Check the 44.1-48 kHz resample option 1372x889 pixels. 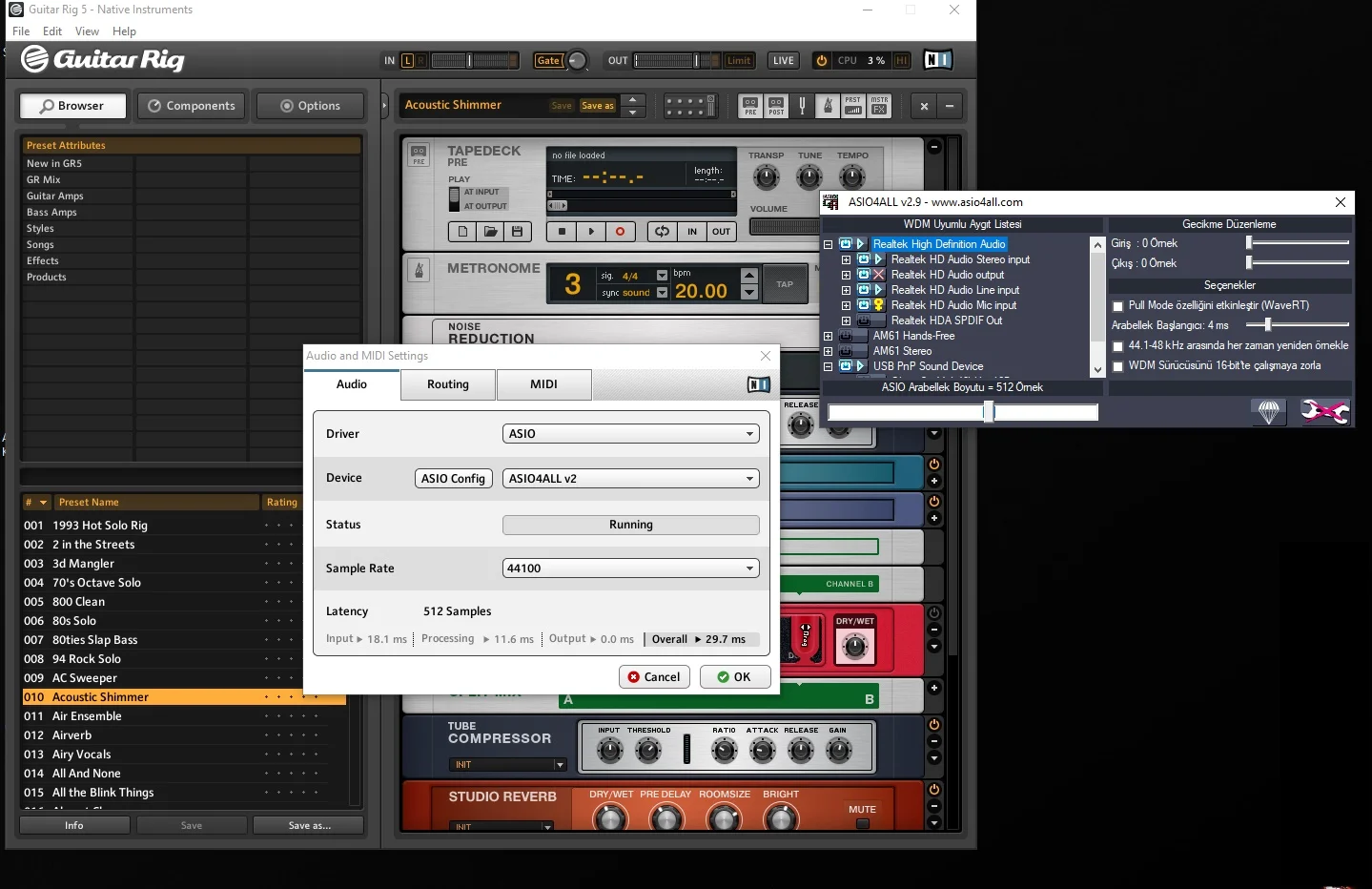click(1118, 346)
